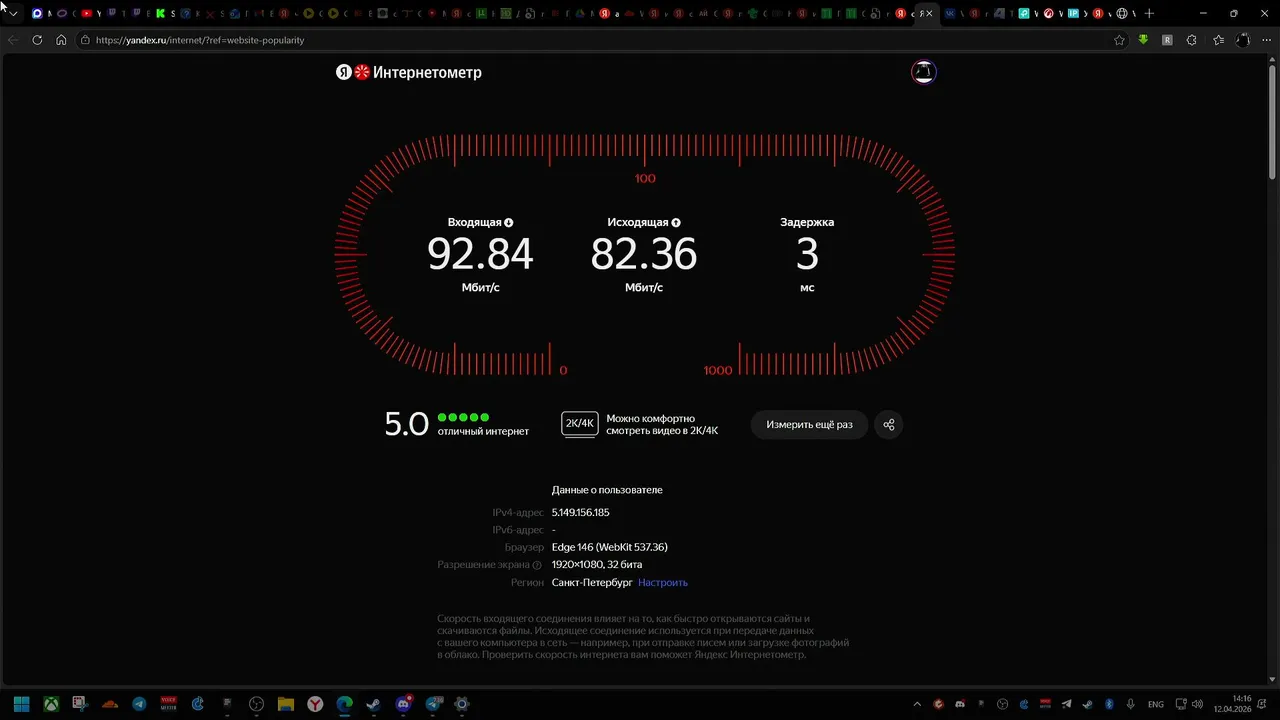Open the user profile avatar in the page header
Image resolution: width=1280 pixels, height=720 pixels.
[923, 72]
